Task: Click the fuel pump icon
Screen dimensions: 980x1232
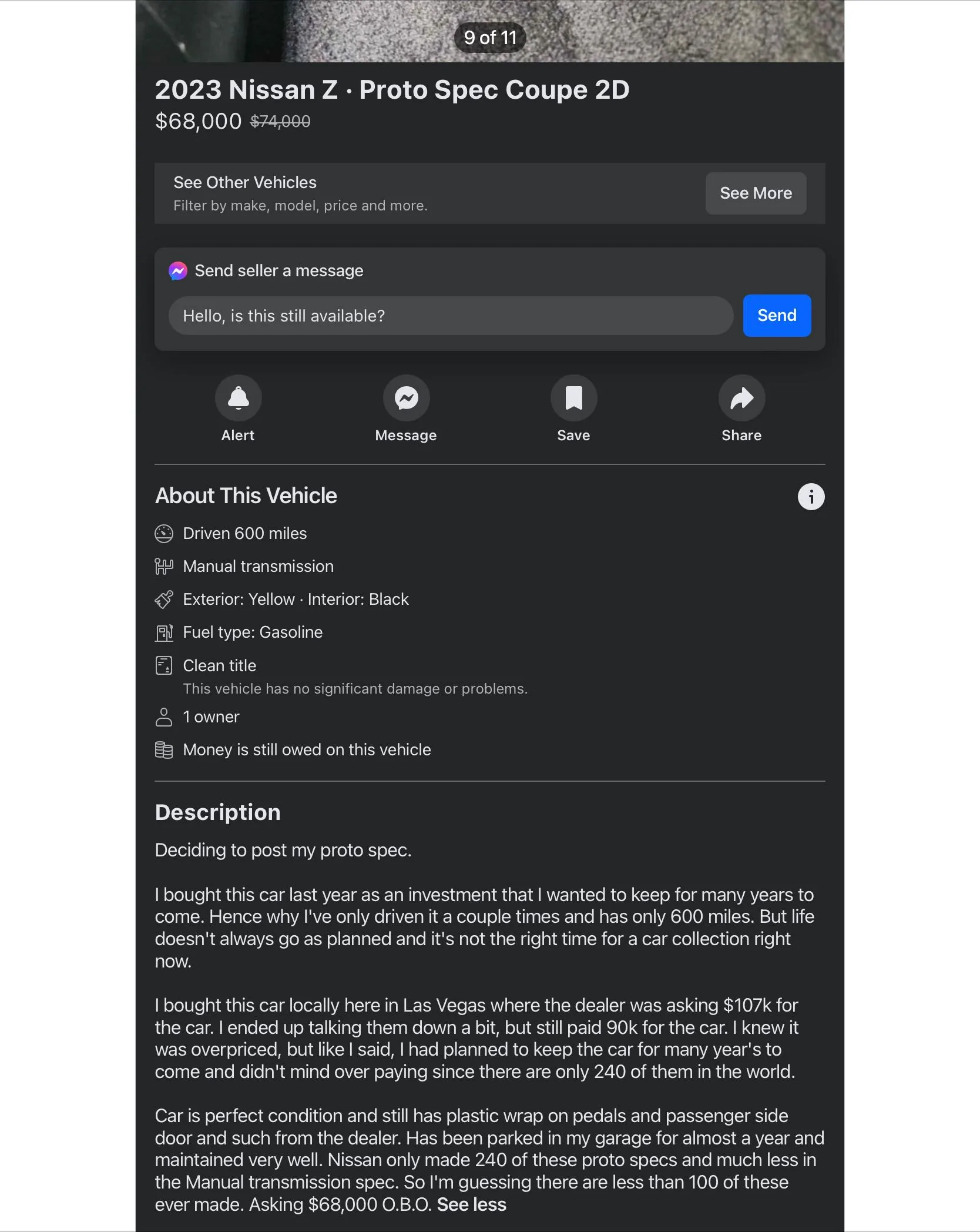Action: point(164,632)
